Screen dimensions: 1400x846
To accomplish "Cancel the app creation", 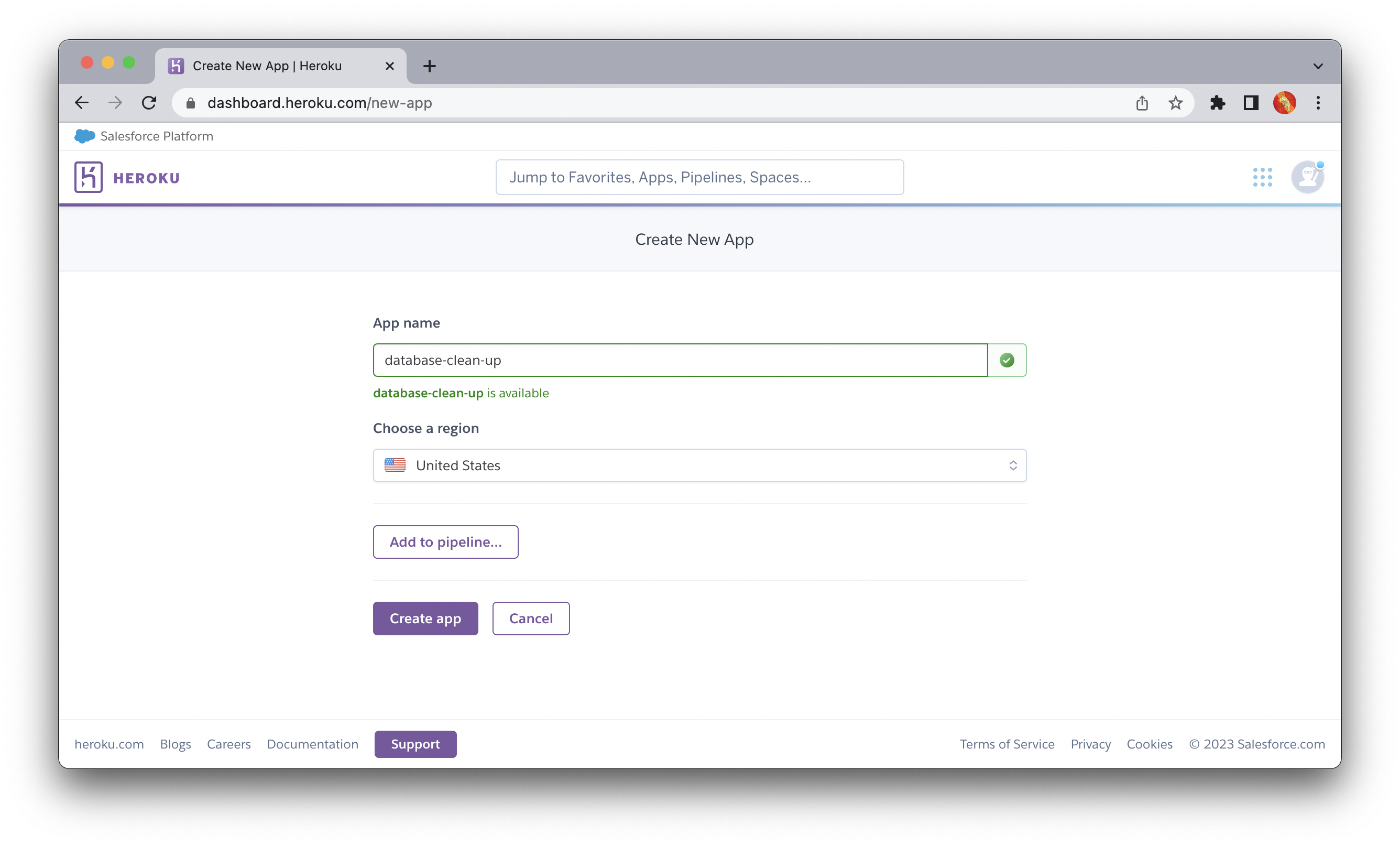I will (x=531, y=619).
